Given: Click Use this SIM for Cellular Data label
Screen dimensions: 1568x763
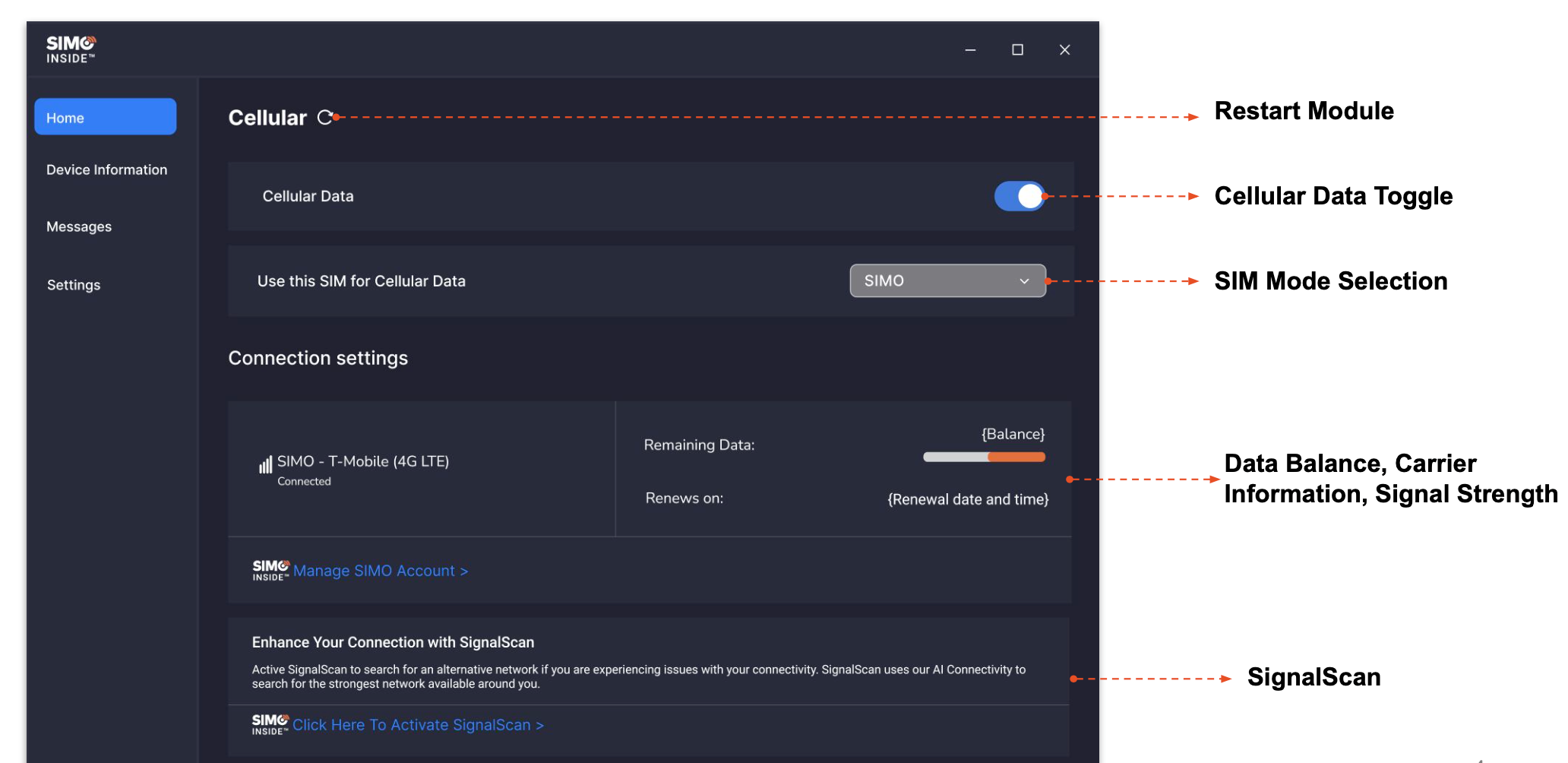Looking at the screenshot, I should 362,281.
